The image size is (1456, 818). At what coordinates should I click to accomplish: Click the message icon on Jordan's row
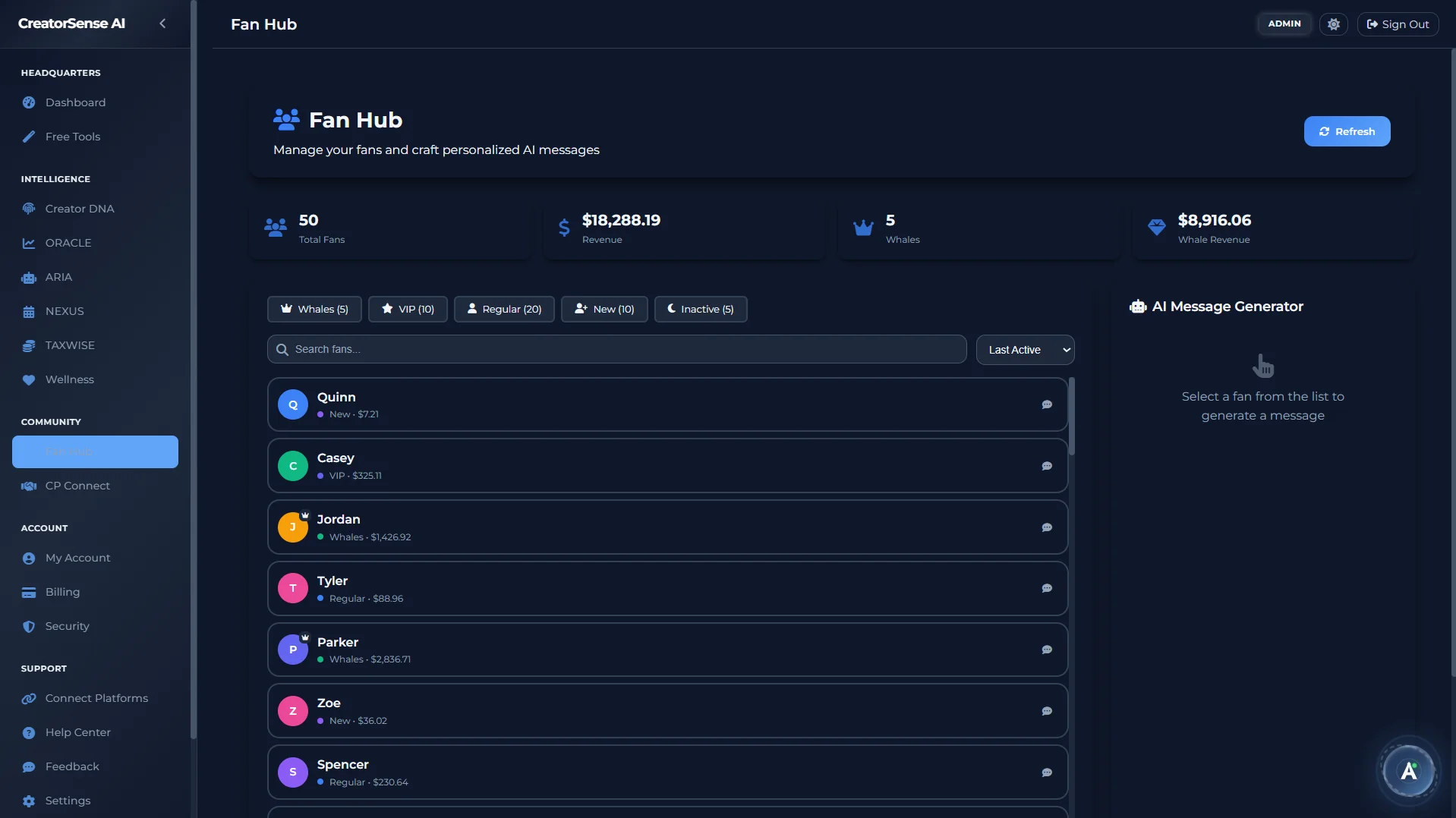tap(1047, 527)
